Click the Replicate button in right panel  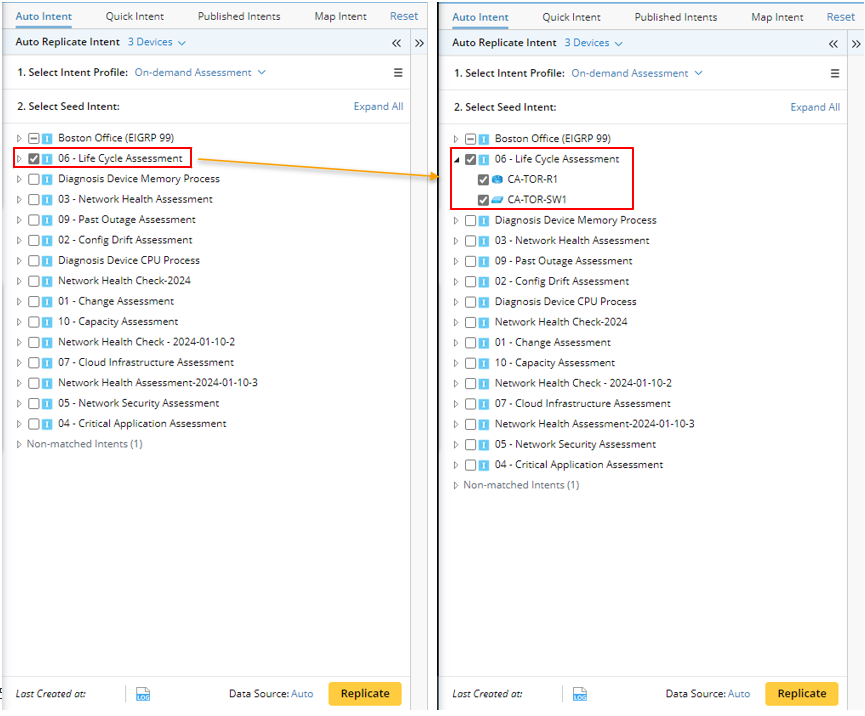(801, 693)
